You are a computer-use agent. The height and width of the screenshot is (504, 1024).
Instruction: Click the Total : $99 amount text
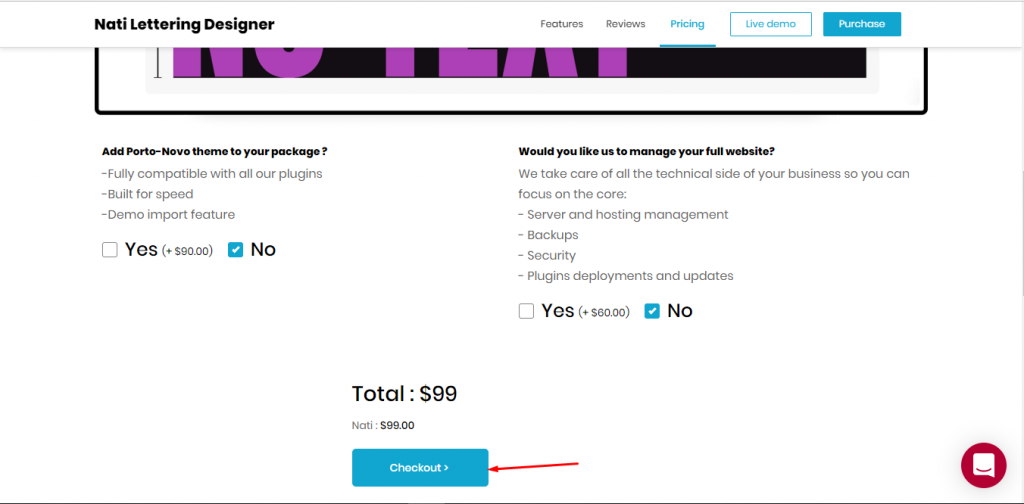click(x=404, y=394)
